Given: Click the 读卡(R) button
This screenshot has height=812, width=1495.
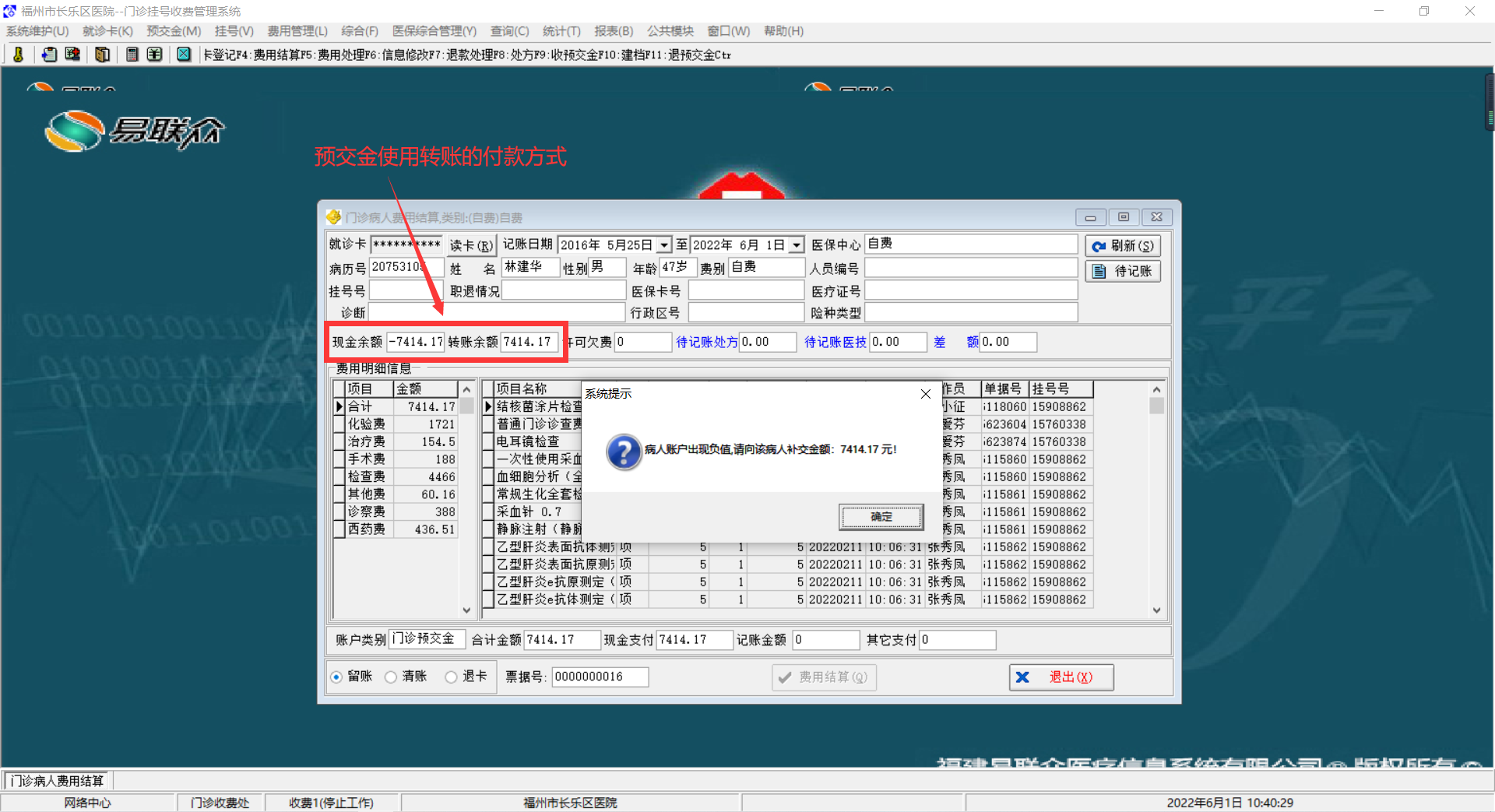Looking at the screenshot, I should [471, 245].
